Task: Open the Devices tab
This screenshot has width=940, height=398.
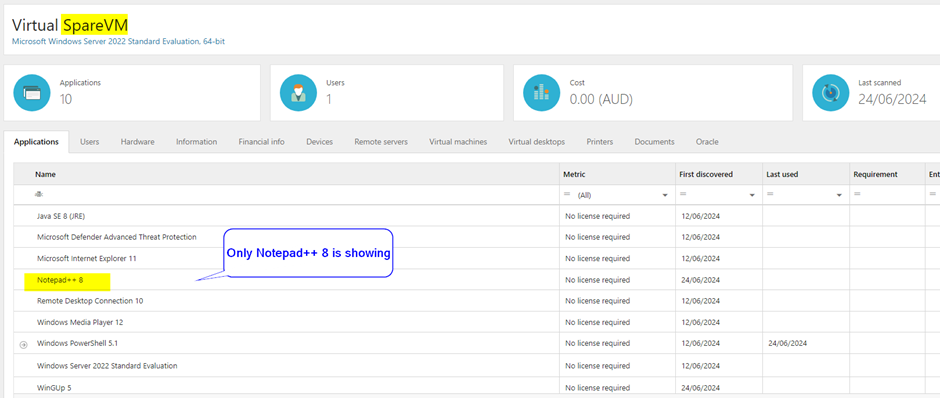Action: tap(320, 142)
